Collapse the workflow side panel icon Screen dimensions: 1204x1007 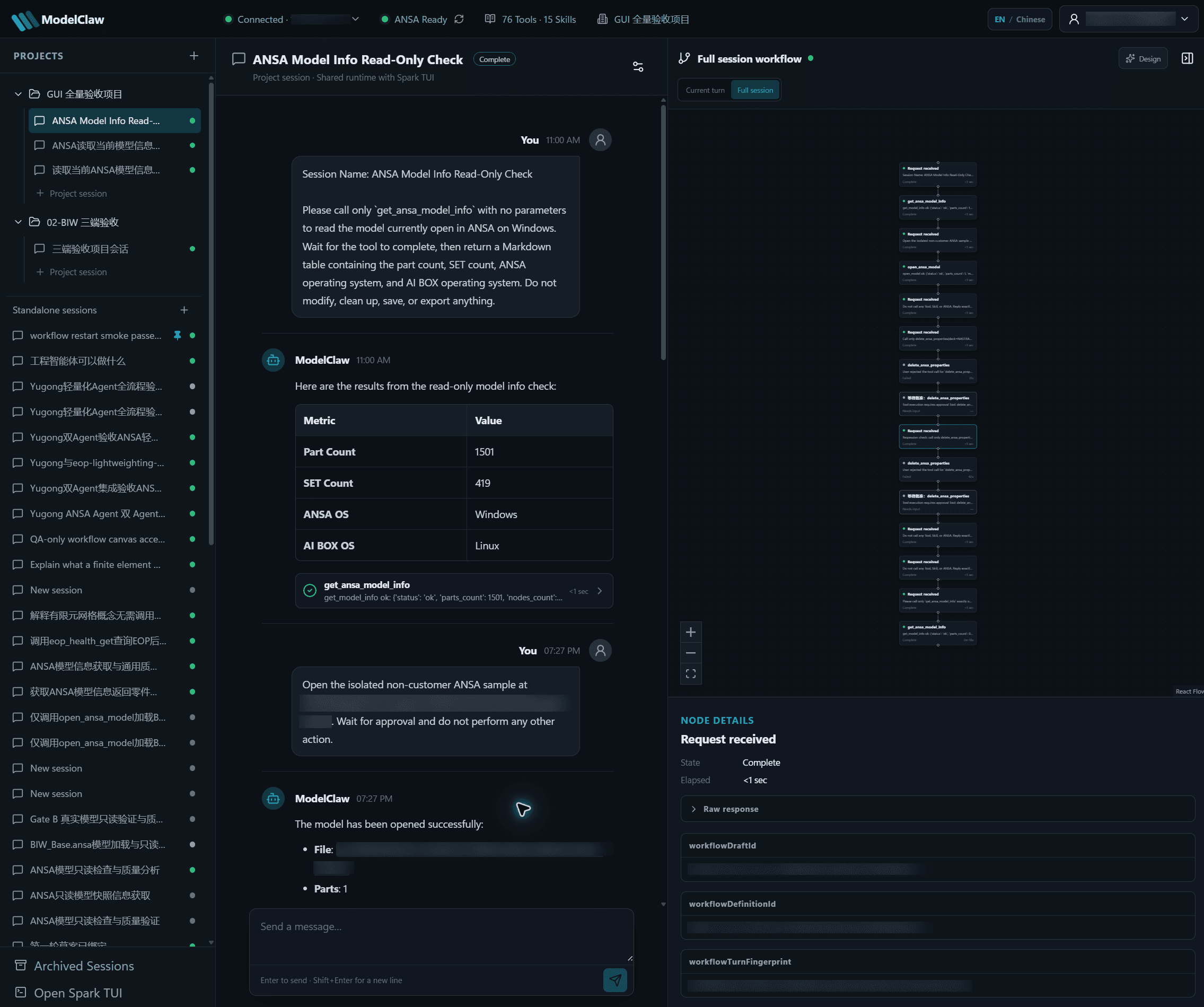[1188, 58]
